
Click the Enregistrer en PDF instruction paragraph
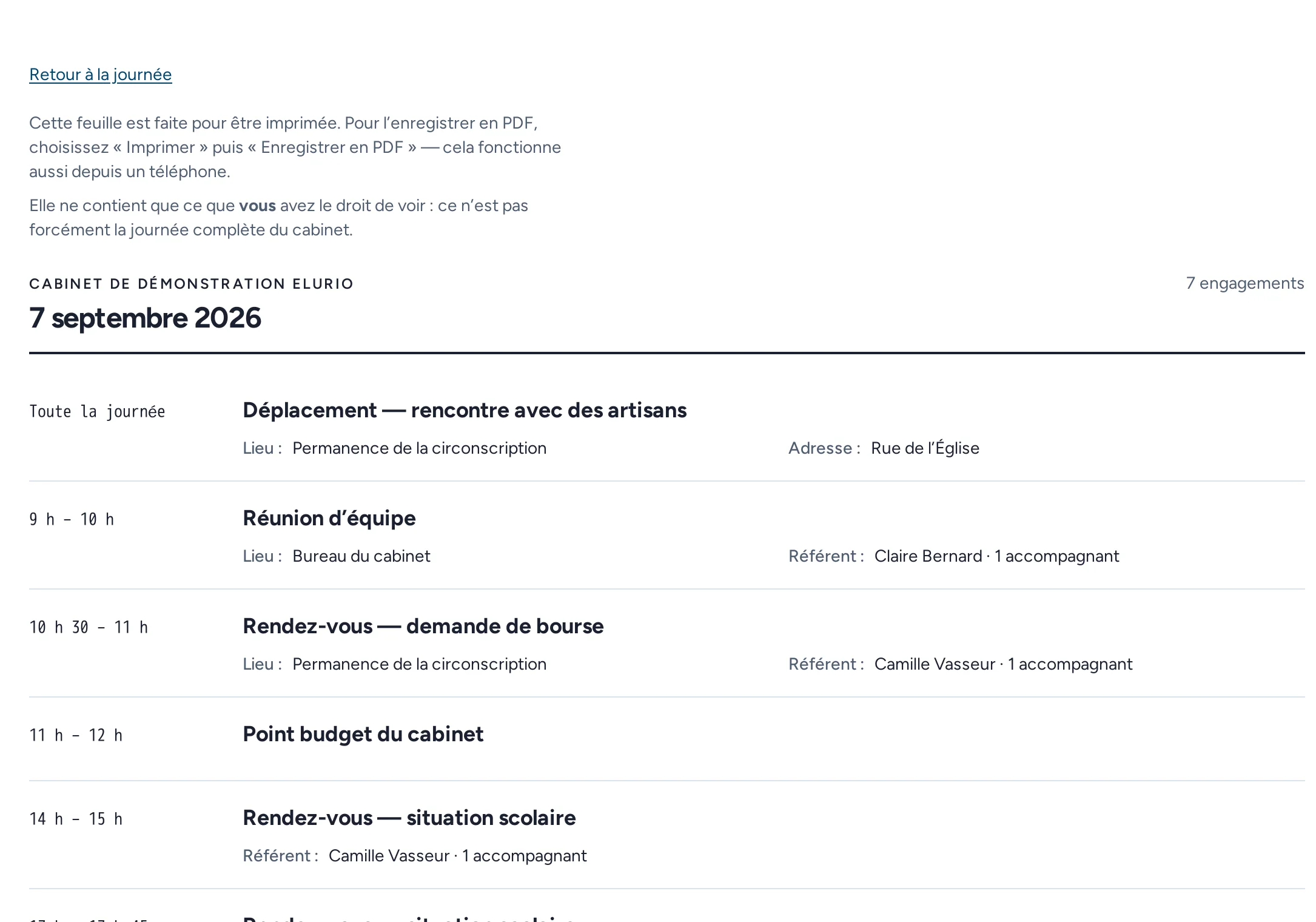295,147
